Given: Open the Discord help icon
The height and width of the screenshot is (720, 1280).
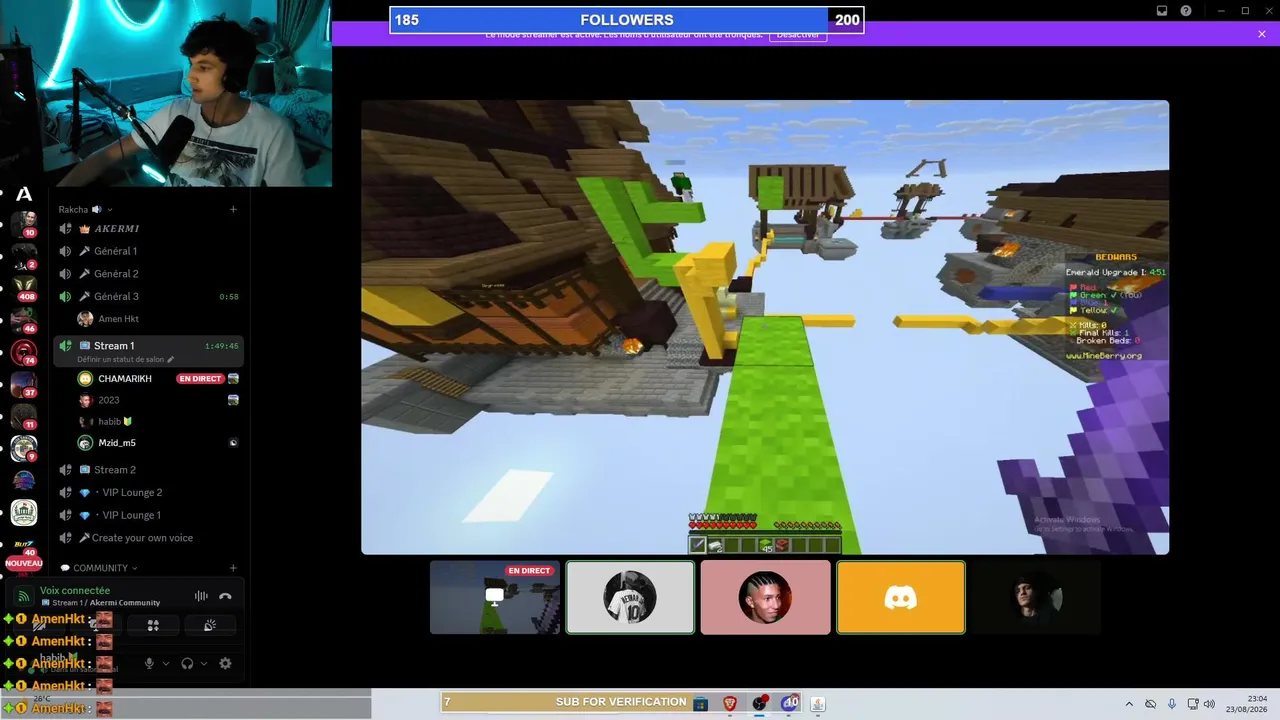Looking at the screenshot, I should point(1186,11).
